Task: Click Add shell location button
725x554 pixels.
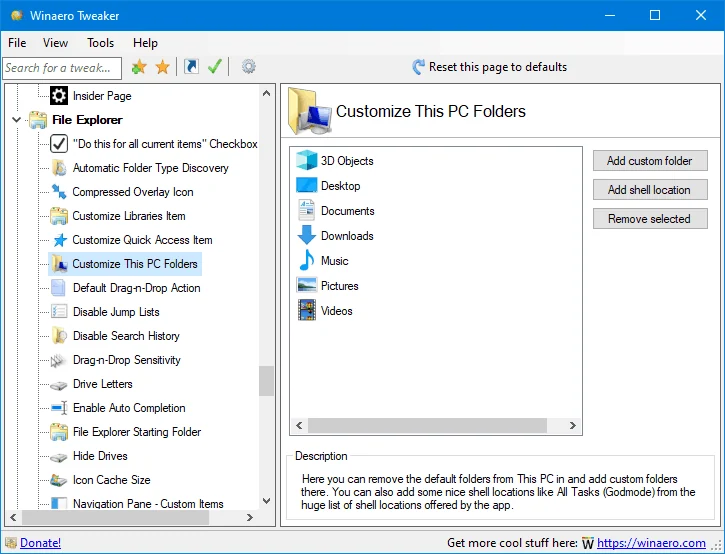Action: click(x=650, y=190)
